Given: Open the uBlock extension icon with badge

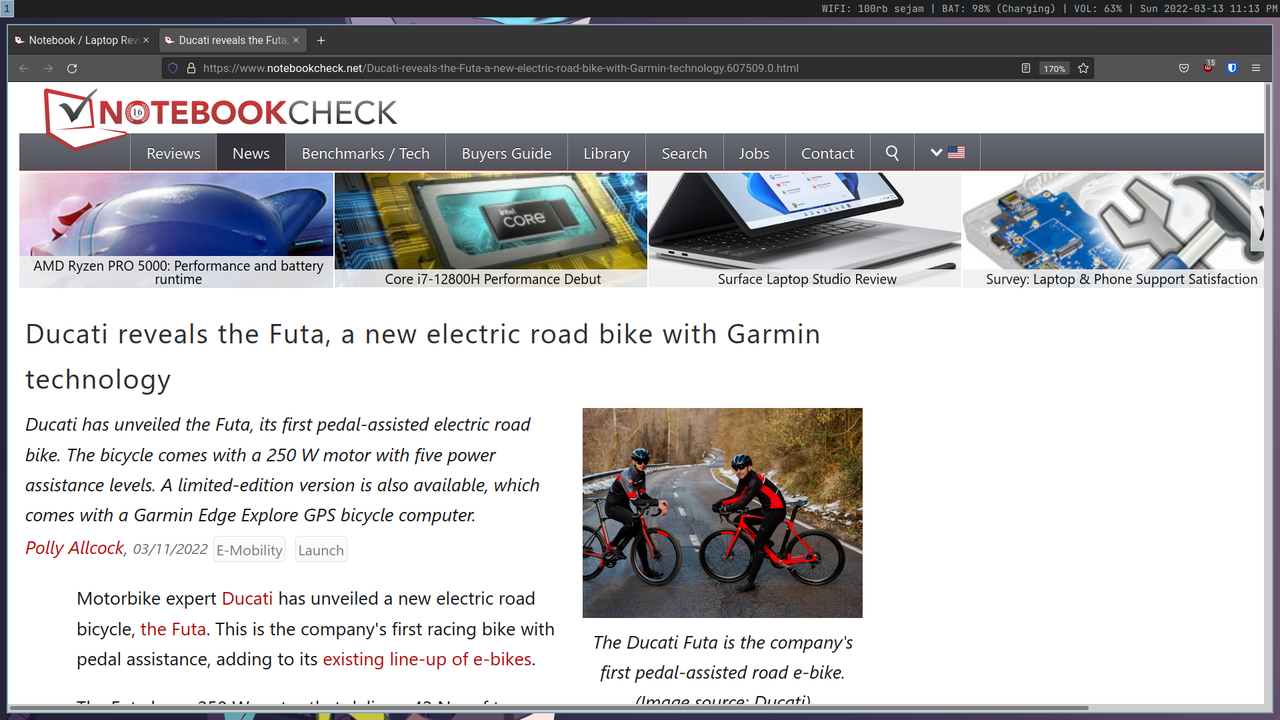Looking at the screenshot, I should click(x=1208, y=67).
